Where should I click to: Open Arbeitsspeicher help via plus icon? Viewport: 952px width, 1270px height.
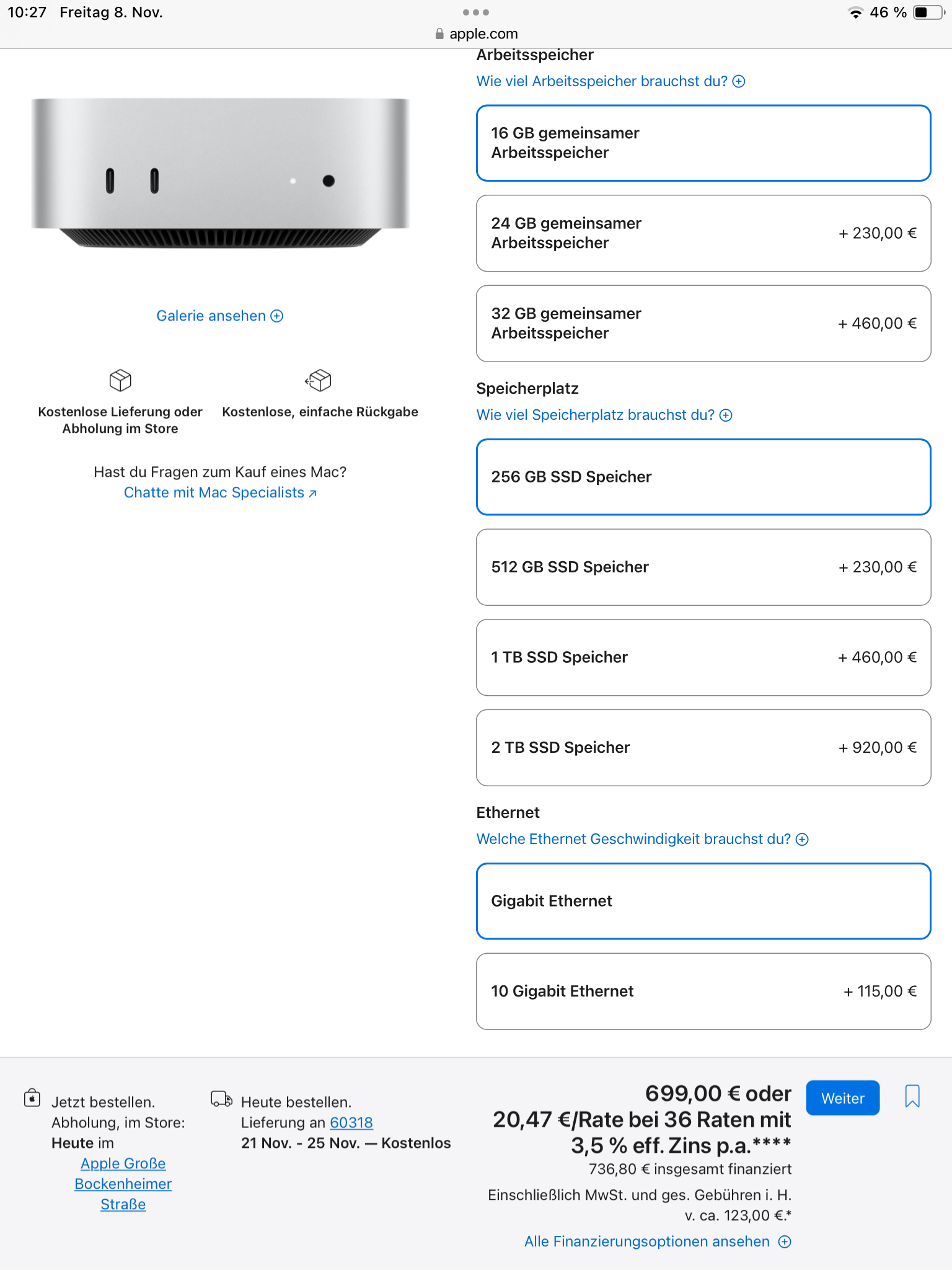[739, 81]
